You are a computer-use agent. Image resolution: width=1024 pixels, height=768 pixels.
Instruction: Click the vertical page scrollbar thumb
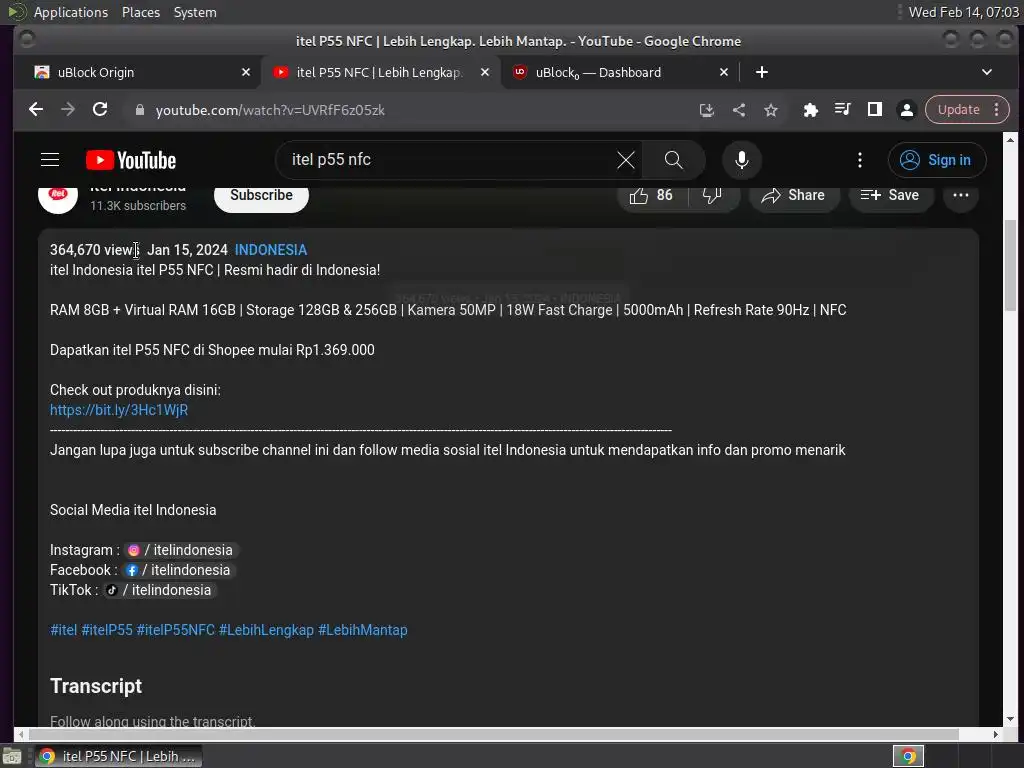[x=1010, y=266]
